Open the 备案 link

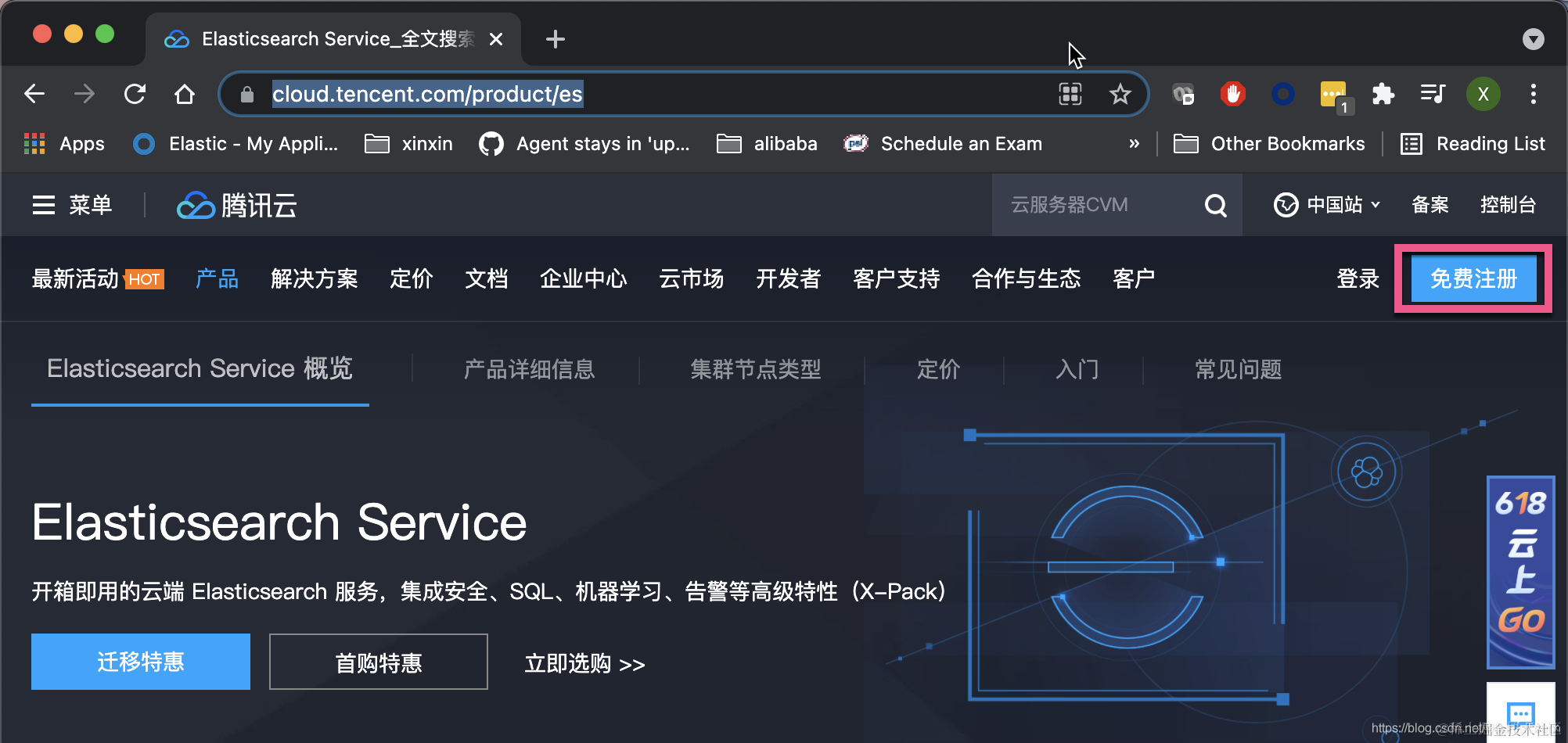pos(1430,205)
